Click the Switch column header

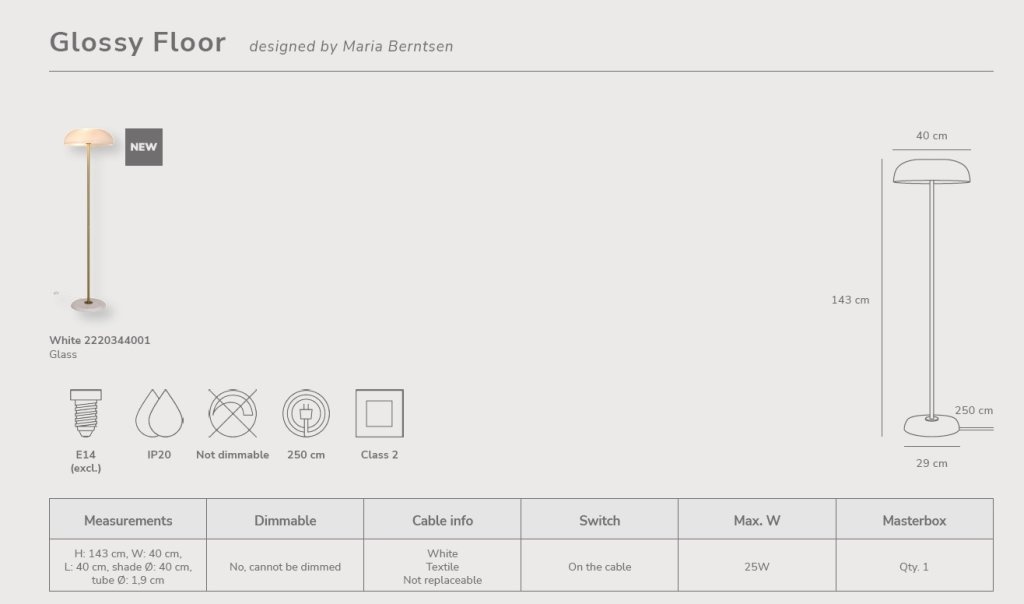pos(600,520)
